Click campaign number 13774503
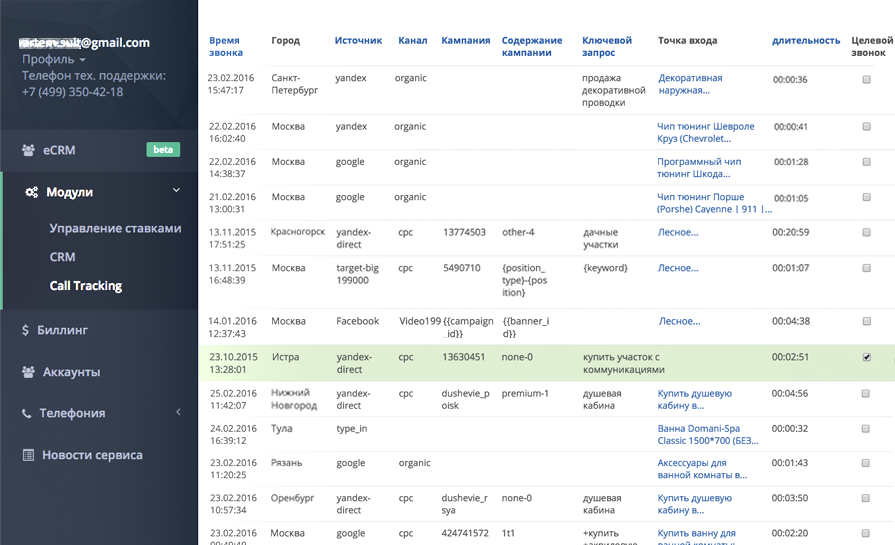Image resolution: width=895 pixels, height=545 pixels. click(x=464, y=232)
